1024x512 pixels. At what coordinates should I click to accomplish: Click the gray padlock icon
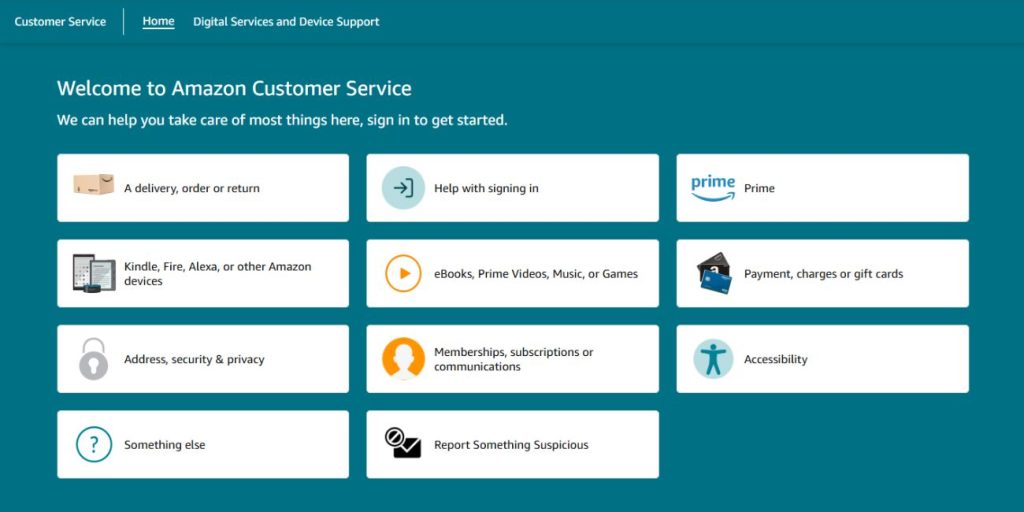(x=93, y=359)
